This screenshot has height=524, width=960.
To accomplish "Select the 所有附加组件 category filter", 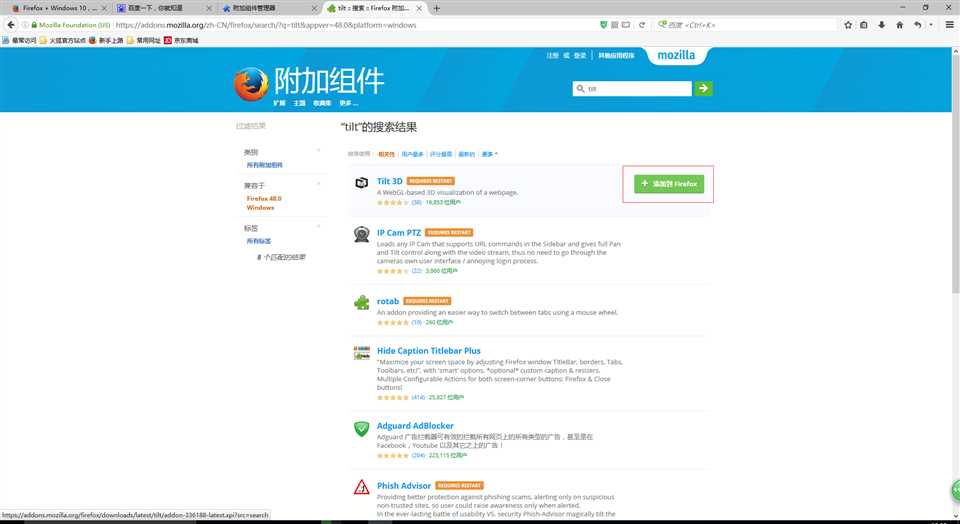I will (264, 165).
